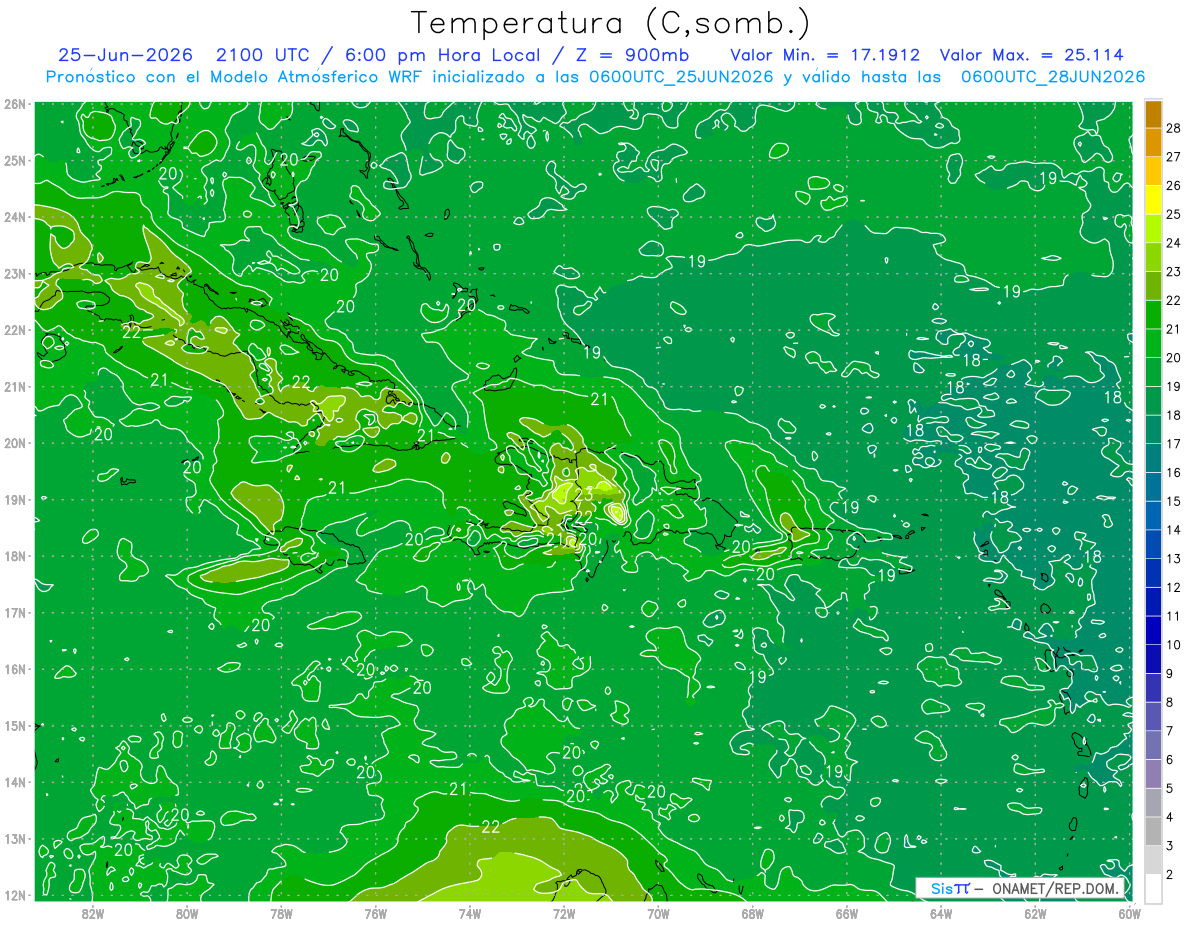Screen dimensions: 1200x927
Task: Click the "23N" latitude axis label
Action: pyautogui.click(x=15, y=273)
